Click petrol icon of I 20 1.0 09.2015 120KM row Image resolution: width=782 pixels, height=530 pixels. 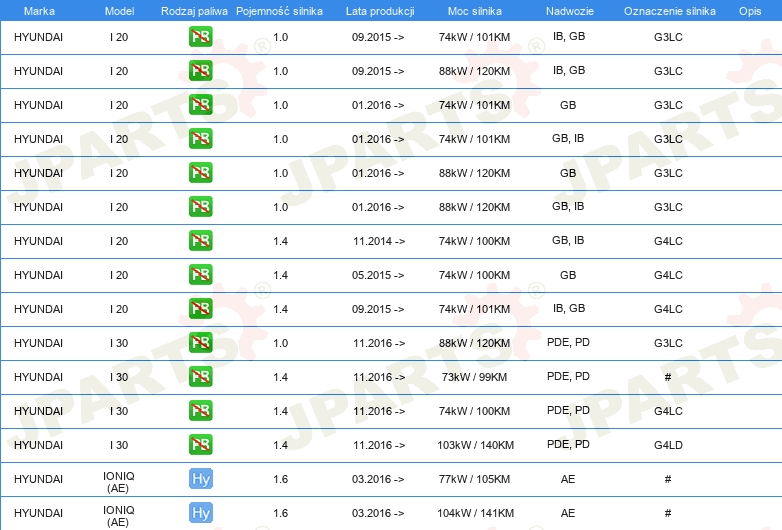[200, 71]
